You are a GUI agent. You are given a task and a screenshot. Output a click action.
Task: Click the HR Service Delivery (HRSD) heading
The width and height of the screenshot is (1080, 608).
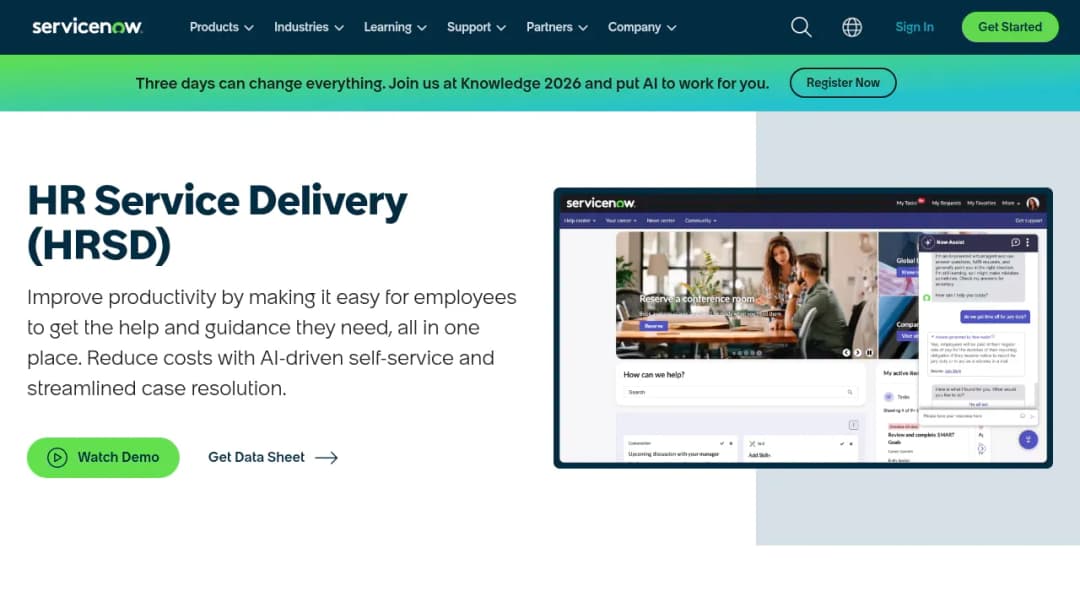(217, 222)
